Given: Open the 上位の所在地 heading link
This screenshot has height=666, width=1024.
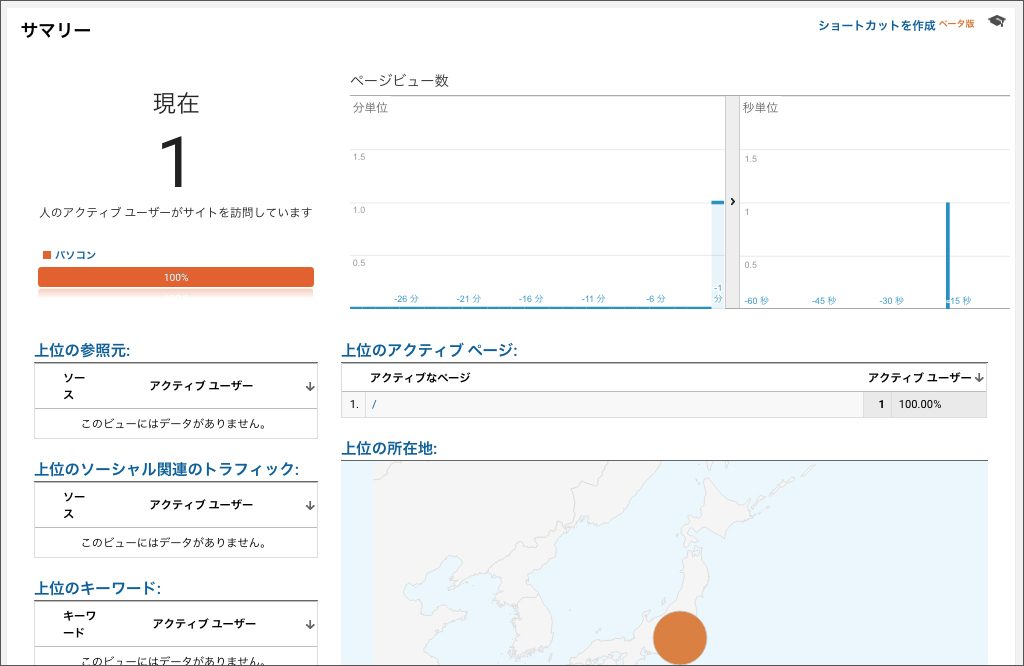Looking at the screenshot, I should [x=389, y=449].
